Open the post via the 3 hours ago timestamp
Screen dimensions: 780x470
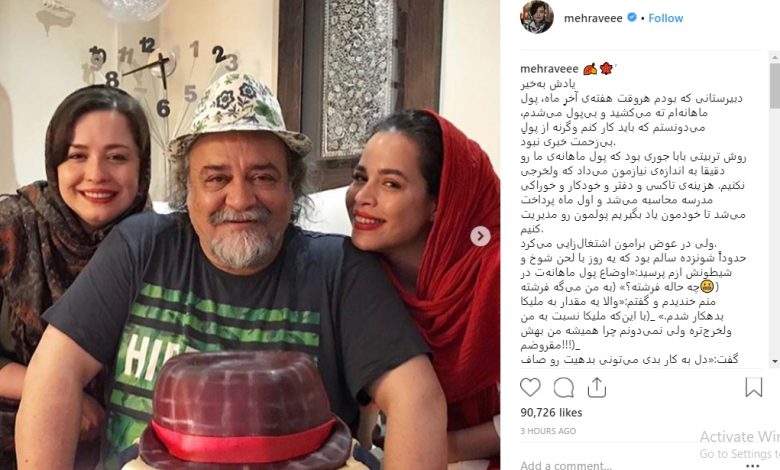click(x=548, y=431)
